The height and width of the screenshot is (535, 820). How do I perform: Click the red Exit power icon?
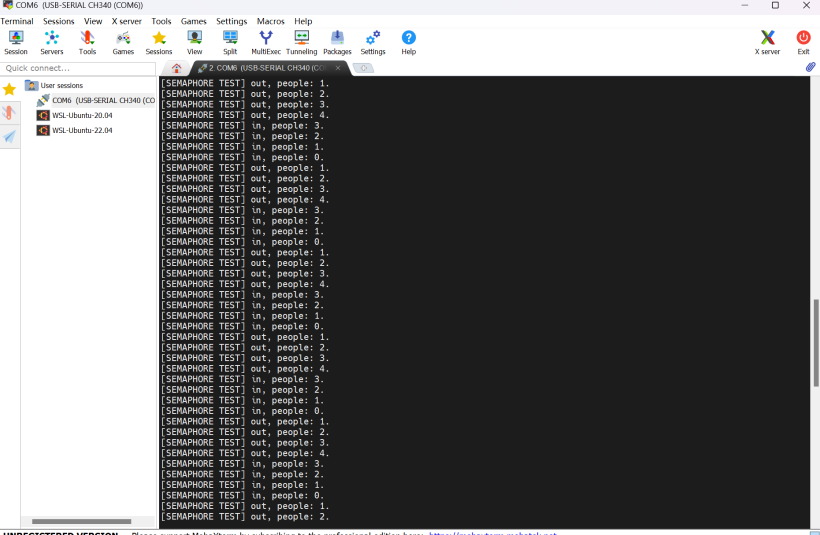coord(803,43)
